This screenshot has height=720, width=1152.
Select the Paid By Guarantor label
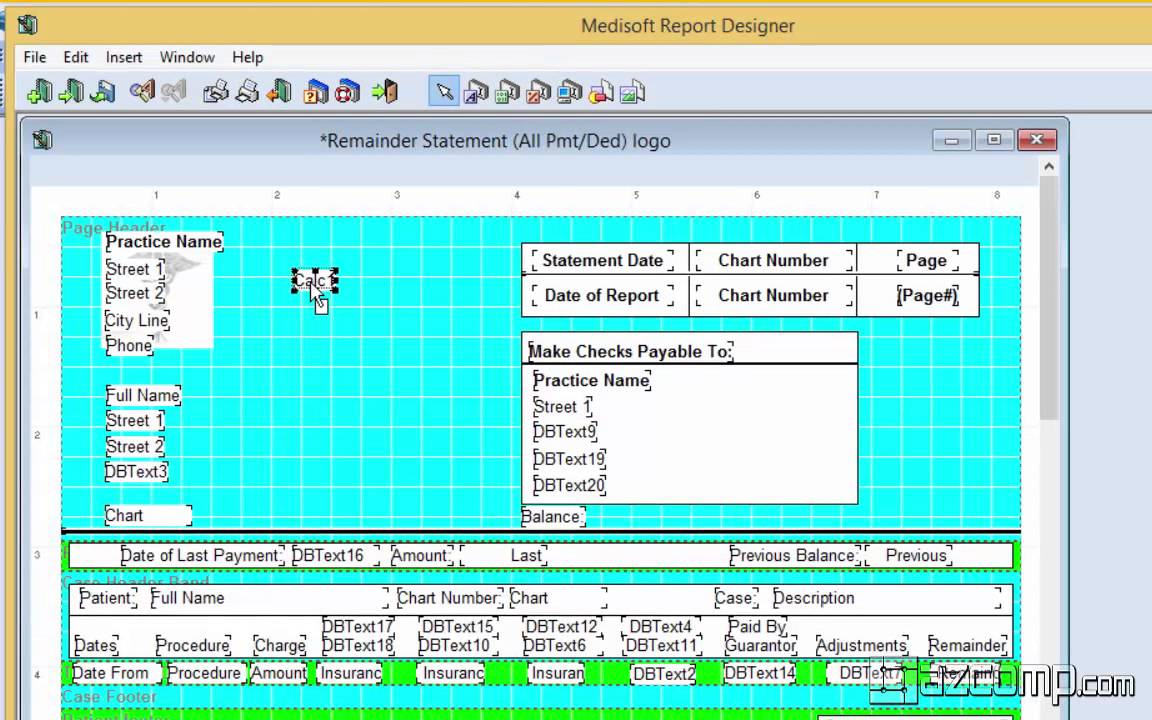[760, 636]
